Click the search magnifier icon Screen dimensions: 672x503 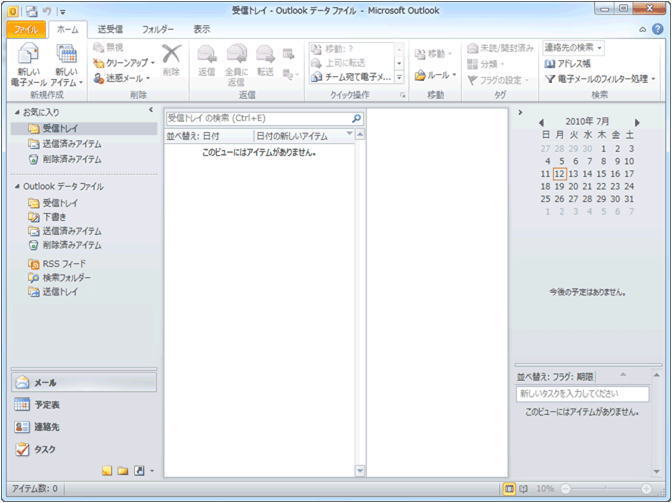[x=357, y=118]
